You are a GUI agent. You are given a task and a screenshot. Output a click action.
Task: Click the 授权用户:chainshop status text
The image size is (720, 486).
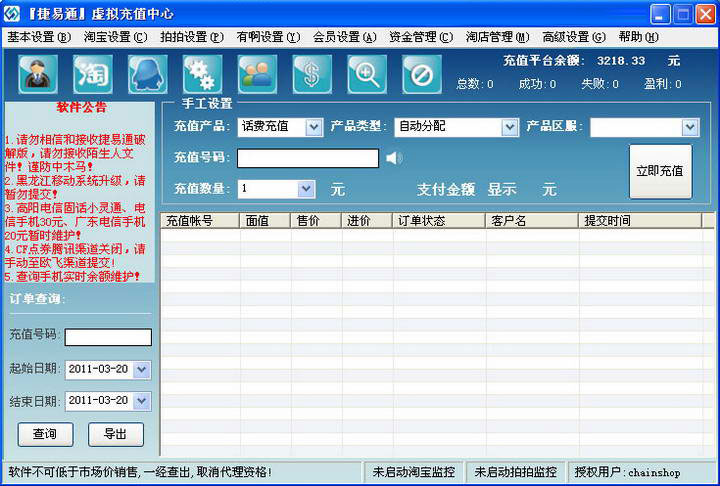627,472
